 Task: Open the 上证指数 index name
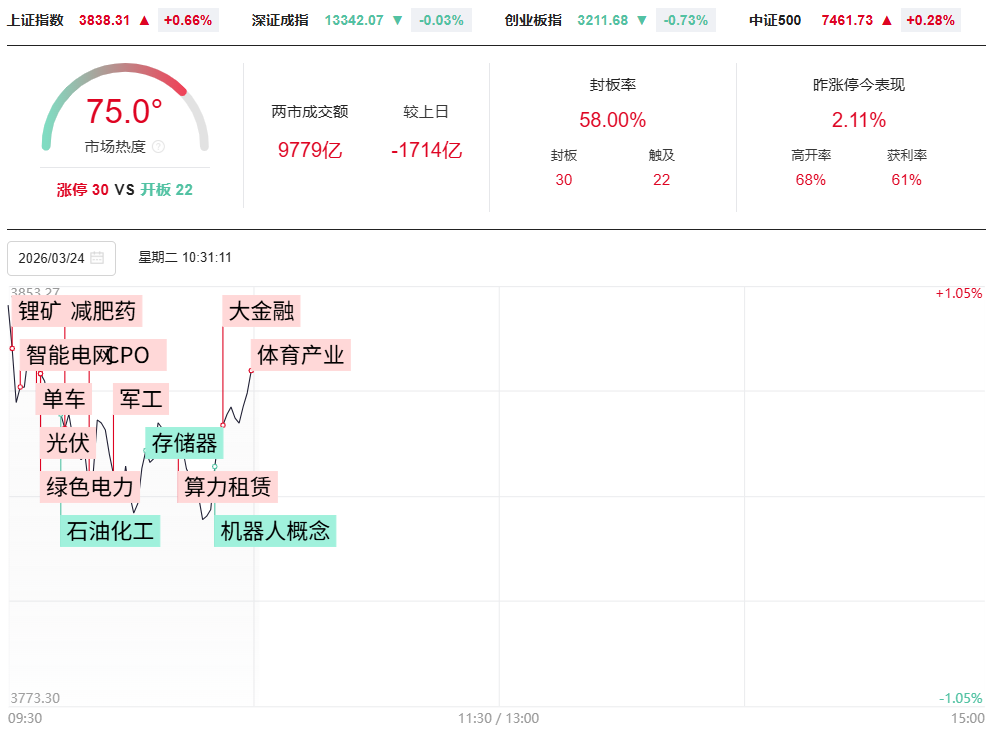(35, 20)
